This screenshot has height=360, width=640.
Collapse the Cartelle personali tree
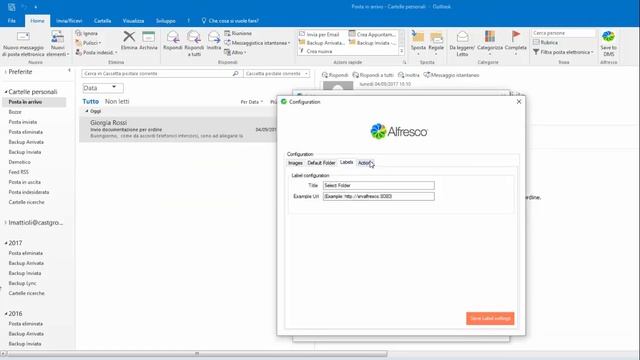(x=6, y=92)
